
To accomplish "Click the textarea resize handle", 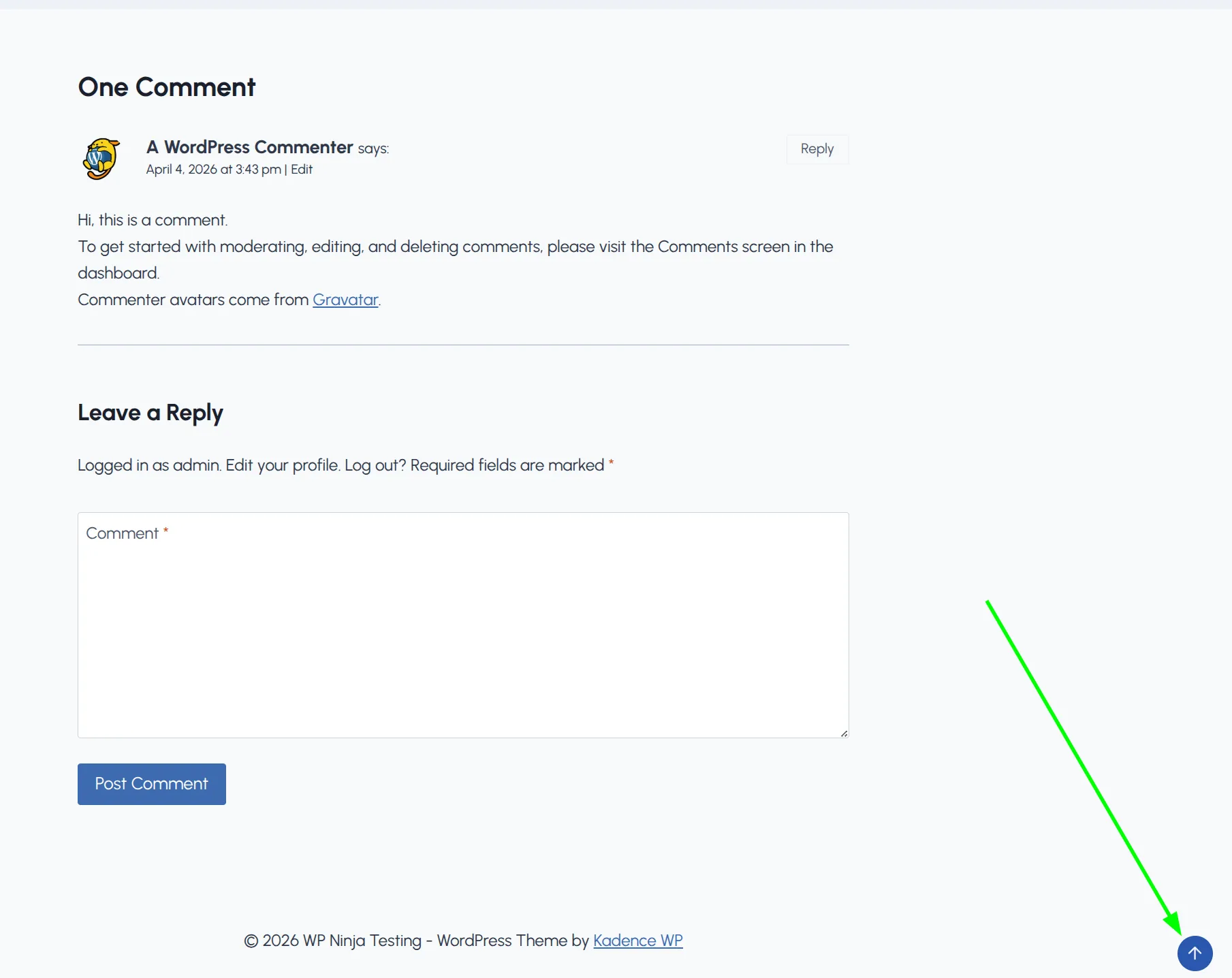I will pos(844,733).
